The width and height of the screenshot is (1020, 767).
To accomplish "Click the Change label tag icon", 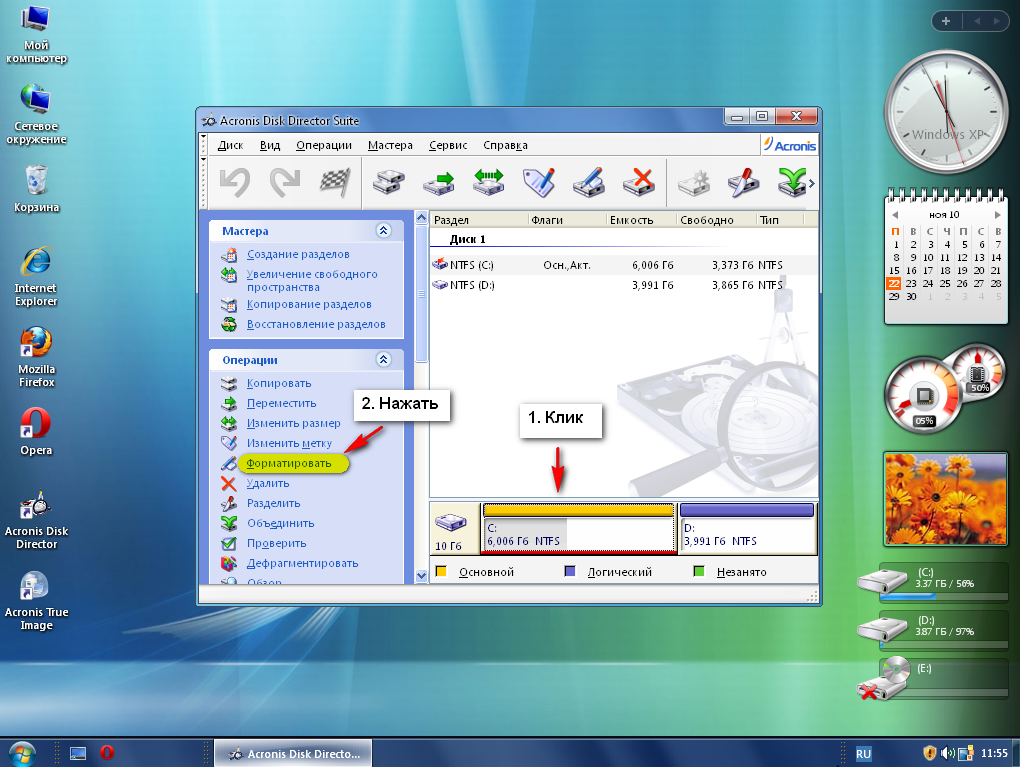I will pyautogui.click(x=539, y=182).
